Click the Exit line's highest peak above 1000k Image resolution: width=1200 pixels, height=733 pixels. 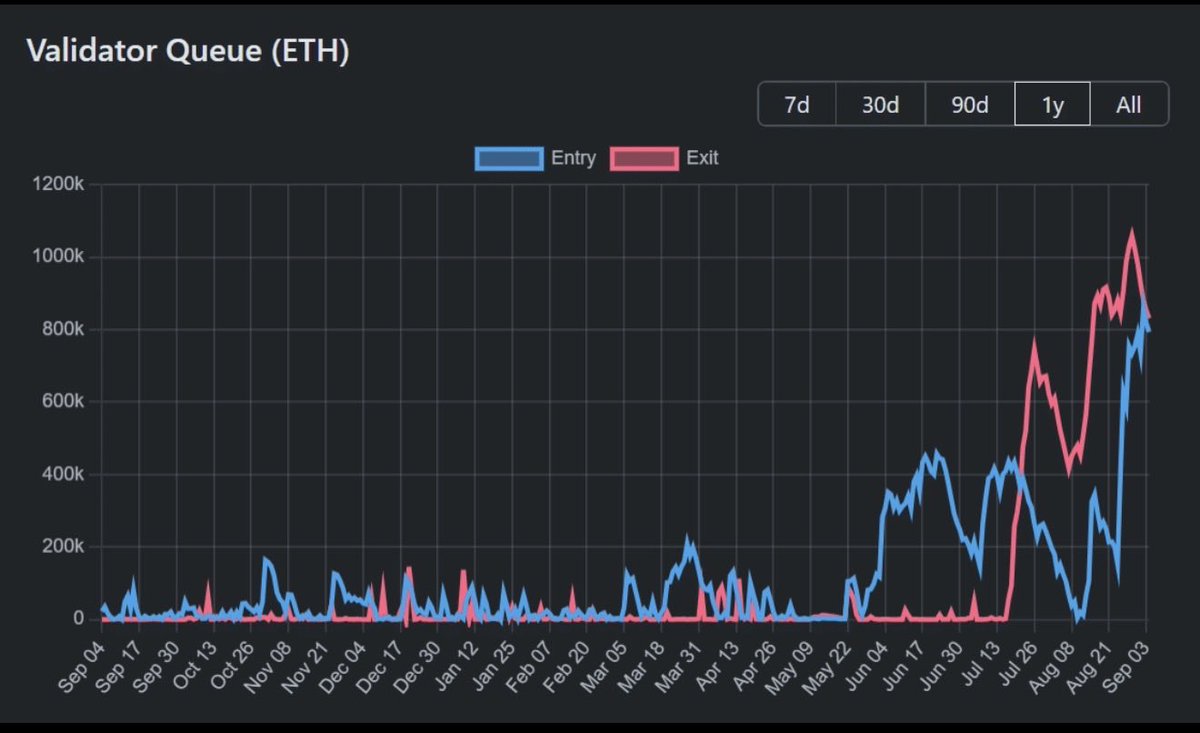coord(1132,234)
